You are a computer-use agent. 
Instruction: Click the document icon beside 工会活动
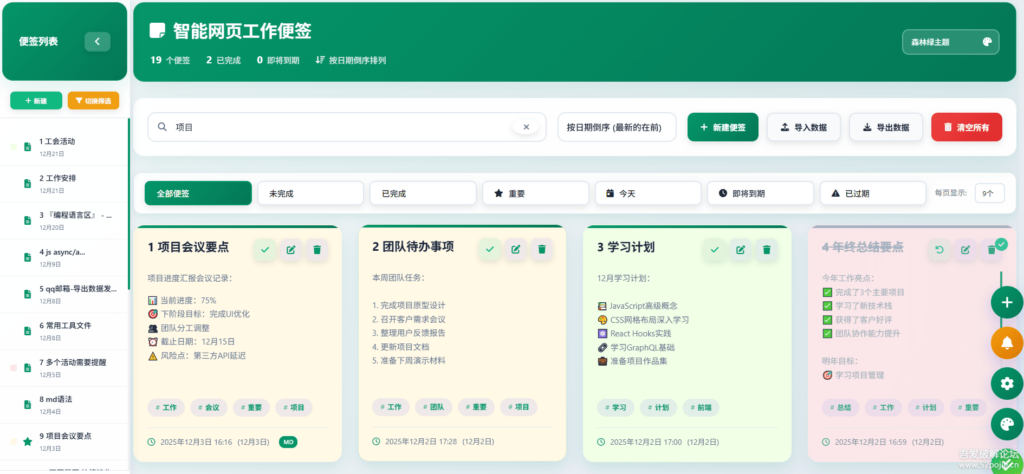27,147
